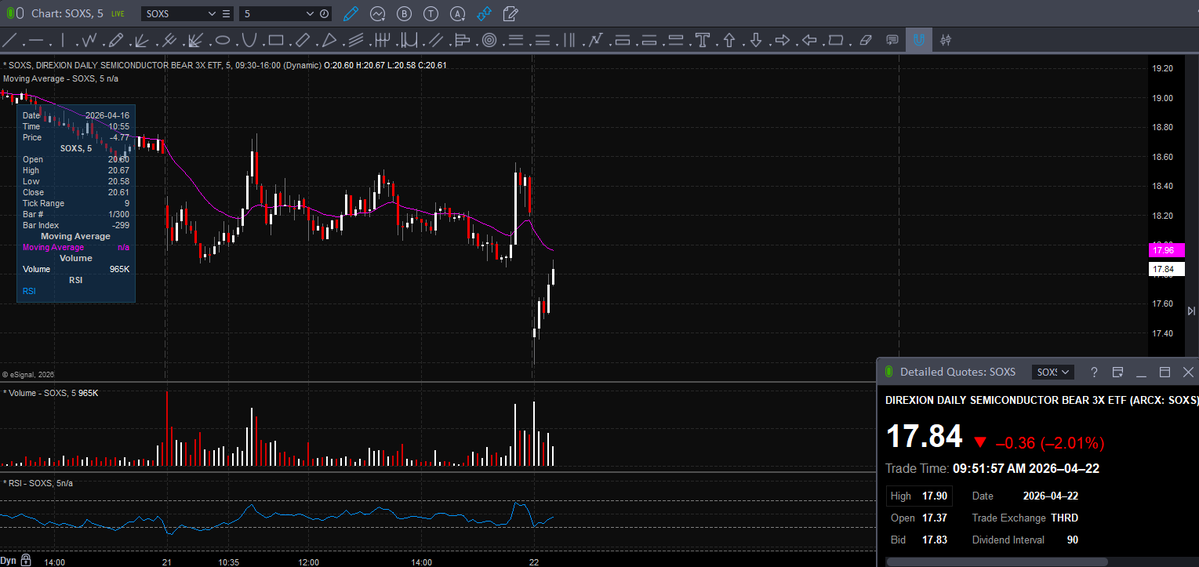Select the zigzag polyline drawing tool
1199x567 pixels.
[89, 40]
